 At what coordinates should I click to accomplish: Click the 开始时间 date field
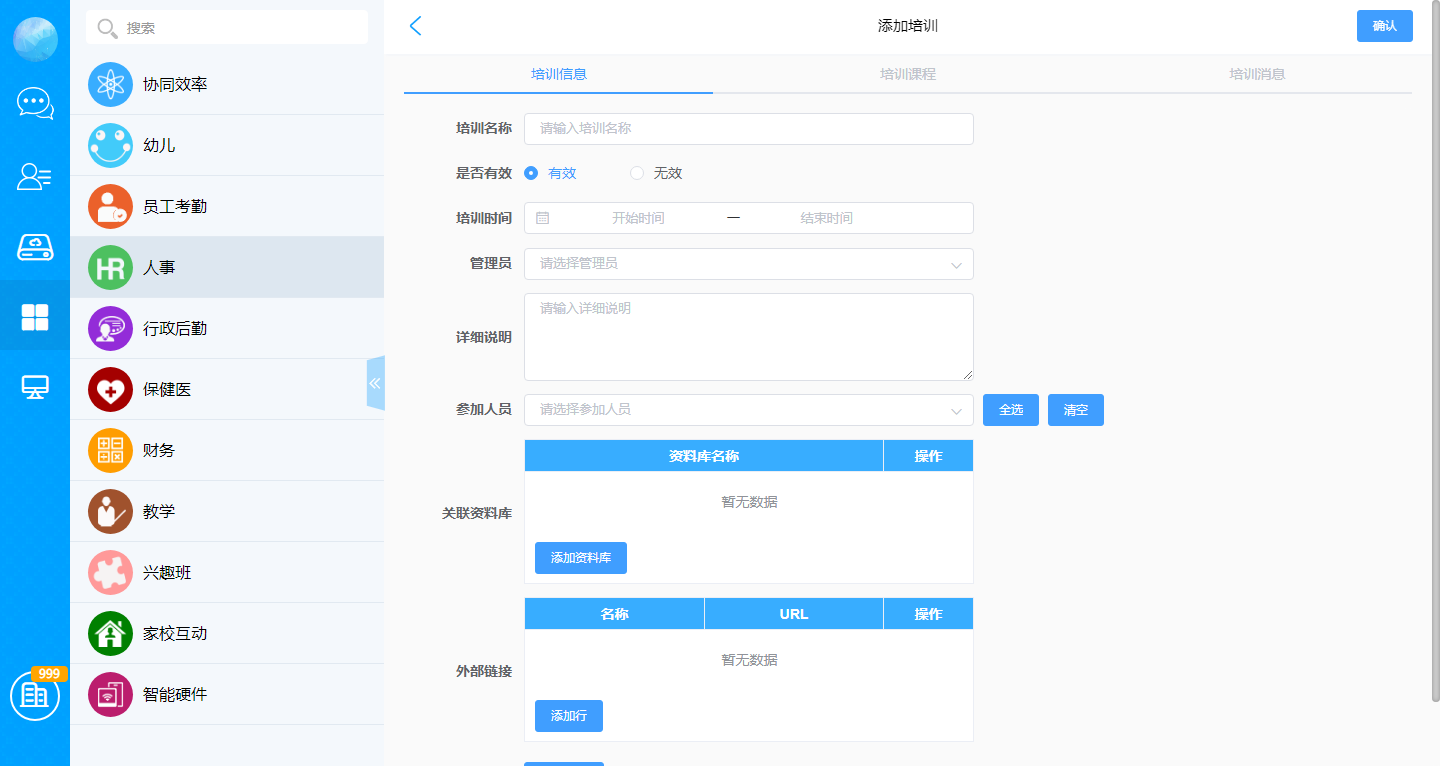638,218
